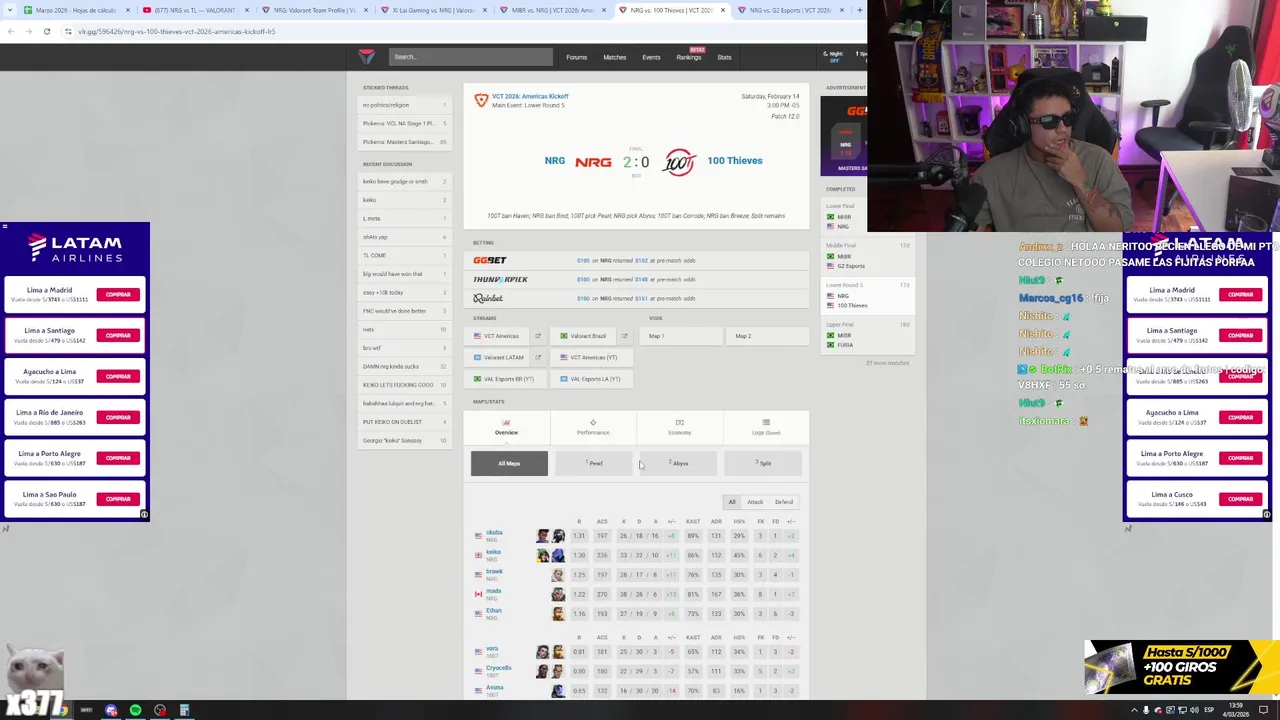Image resolution: width=1280 pixels, height=720 pixels.
Task: Click the browser back arrow
Action: tap(11, 31)
